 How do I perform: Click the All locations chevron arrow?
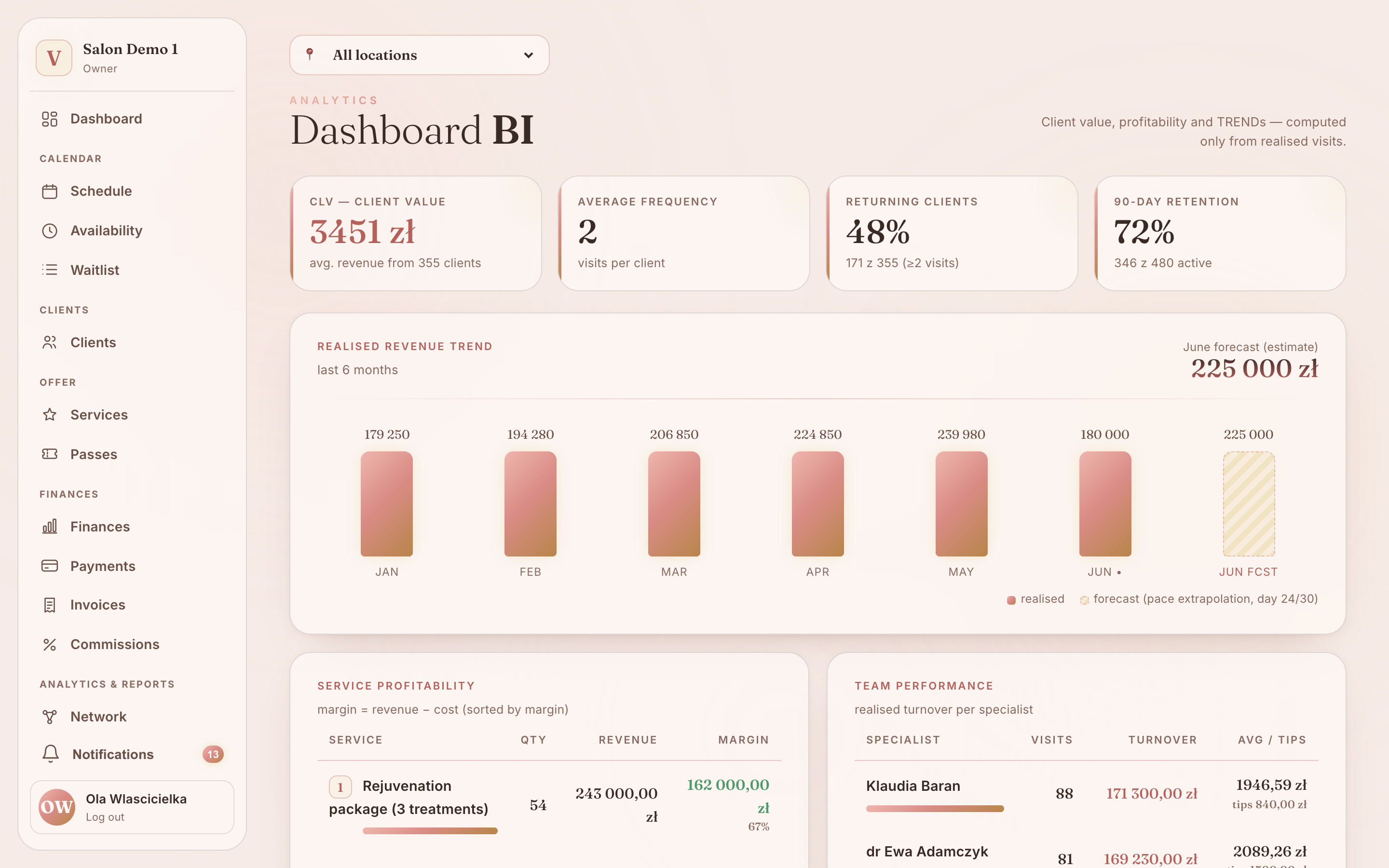click(529, 55)
